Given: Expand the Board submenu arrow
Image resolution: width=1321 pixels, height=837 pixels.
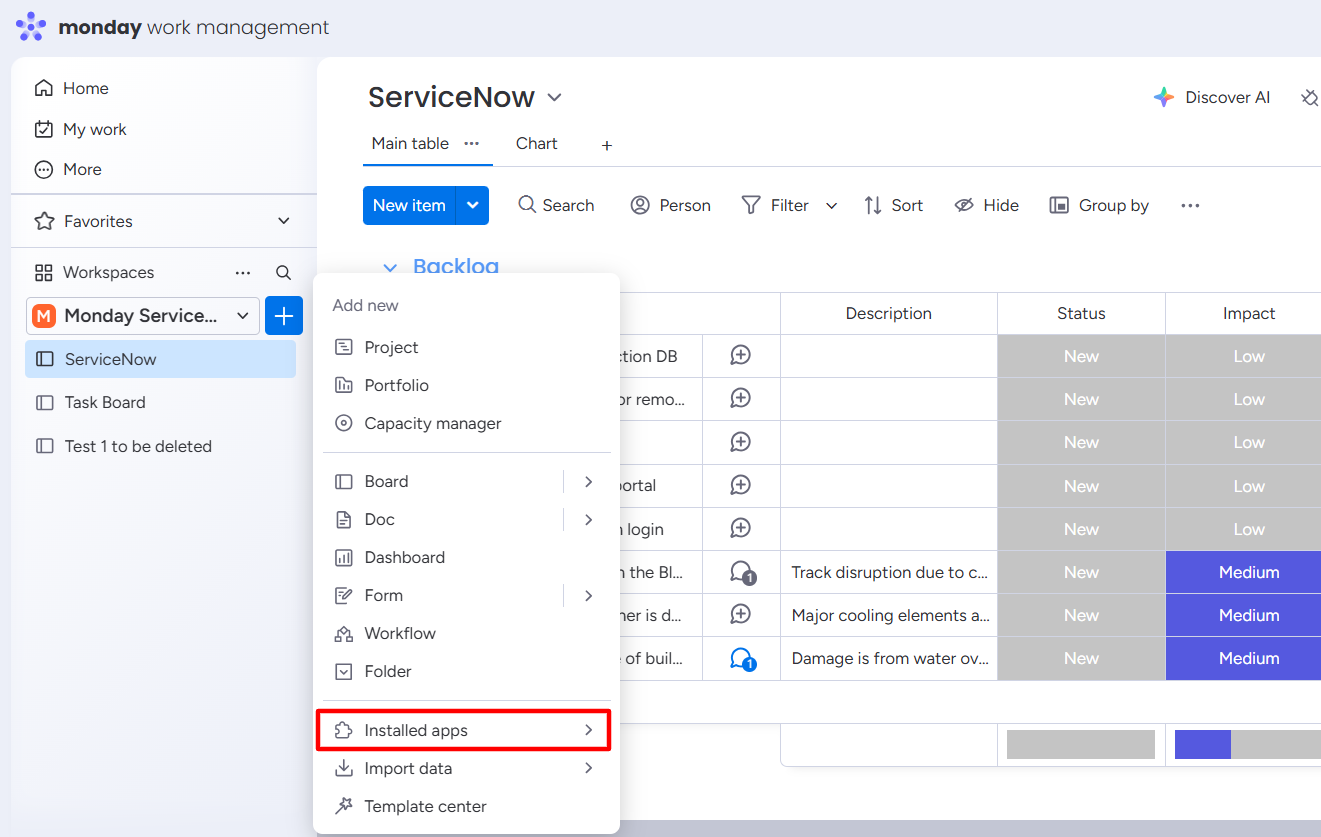Looking at the screenshot, I should tap(589, 481).
